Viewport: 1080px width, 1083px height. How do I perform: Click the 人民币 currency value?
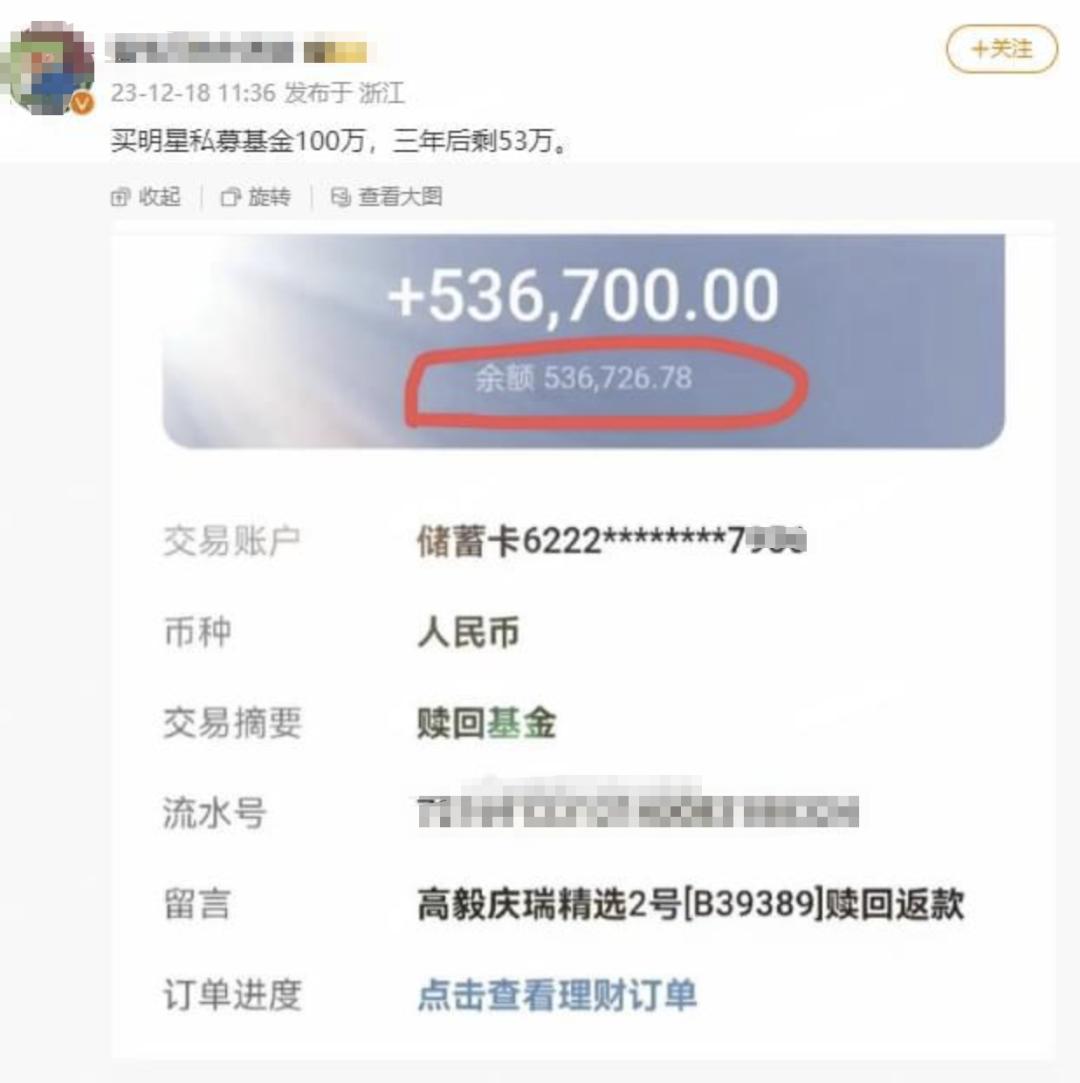(468, 631)
